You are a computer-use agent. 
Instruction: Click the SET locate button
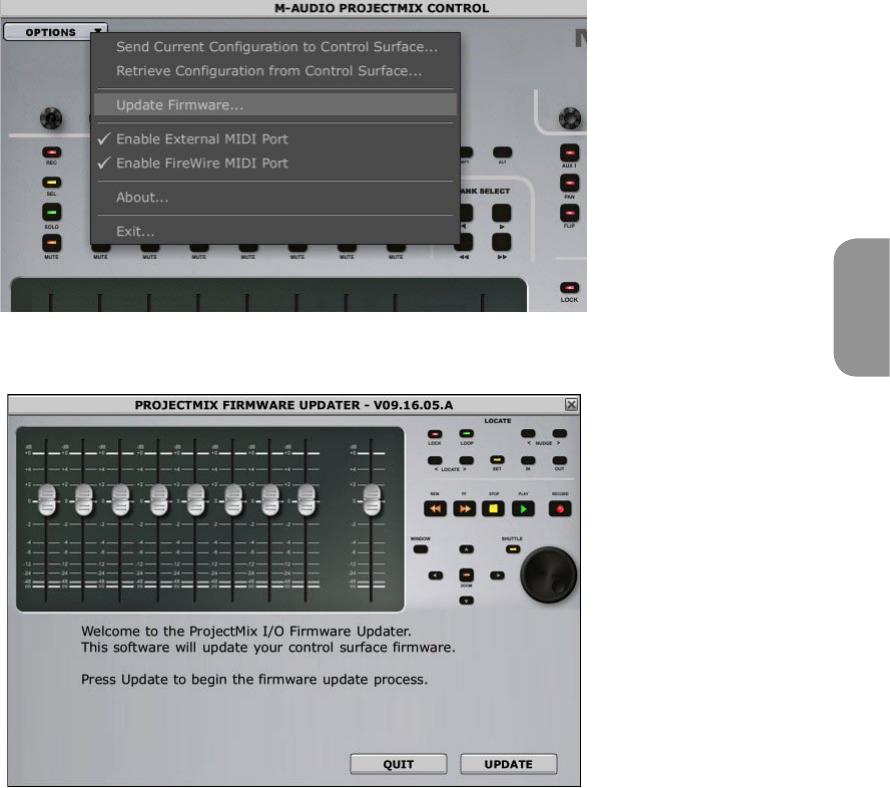[x=495, y=461]
